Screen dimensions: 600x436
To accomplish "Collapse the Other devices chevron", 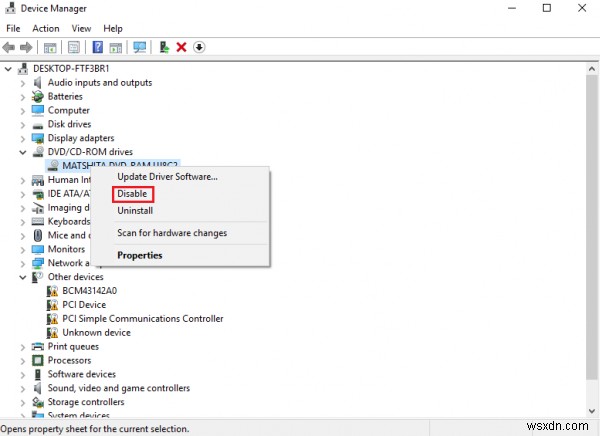I will (23, 277).
